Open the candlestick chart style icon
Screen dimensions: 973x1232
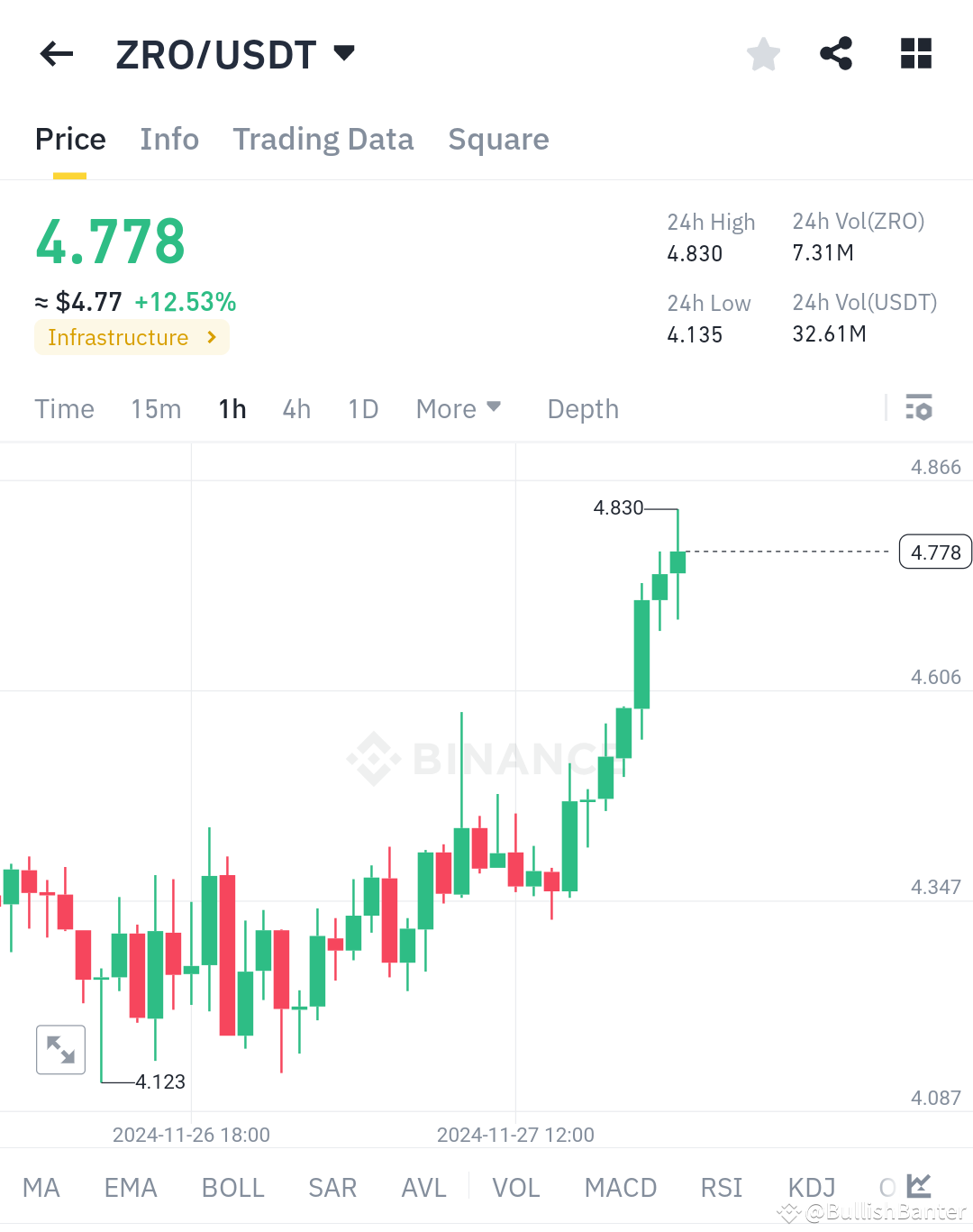(919, 1186)
